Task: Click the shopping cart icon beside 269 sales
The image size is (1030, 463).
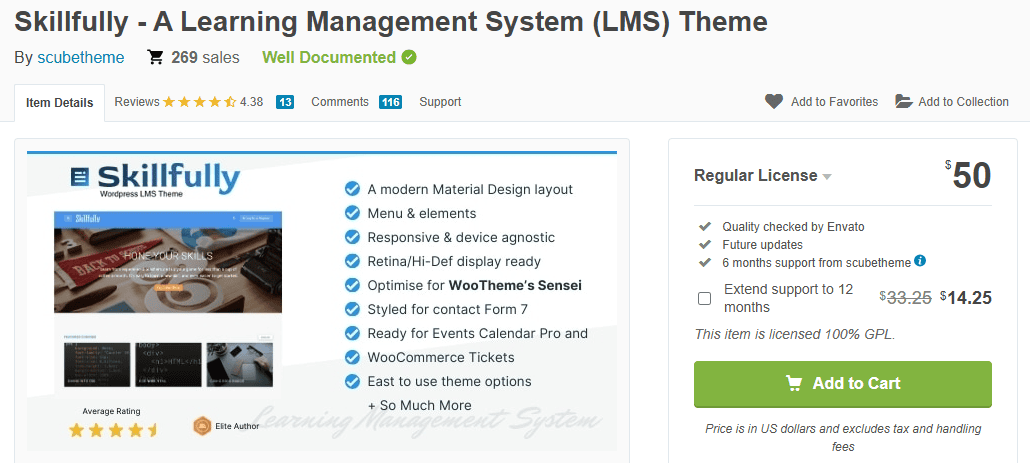Action: [155, 57]
